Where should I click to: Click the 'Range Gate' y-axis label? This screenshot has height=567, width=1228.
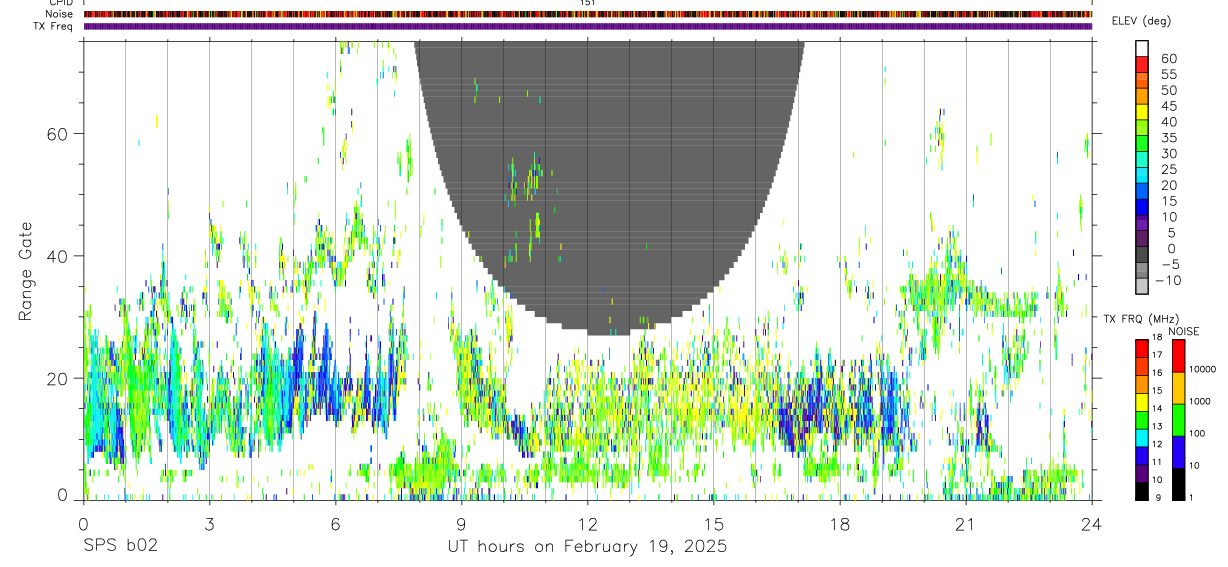pyautogui.click(x=26, y=271)
